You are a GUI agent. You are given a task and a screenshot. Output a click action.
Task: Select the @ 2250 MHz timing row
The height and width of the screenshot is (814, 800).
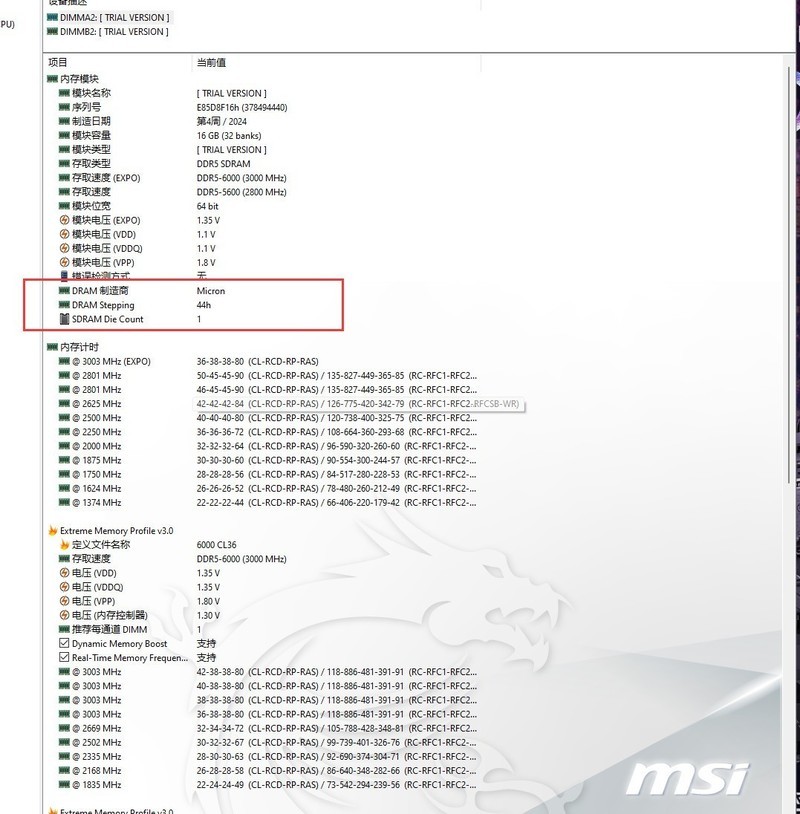point(267,432)
